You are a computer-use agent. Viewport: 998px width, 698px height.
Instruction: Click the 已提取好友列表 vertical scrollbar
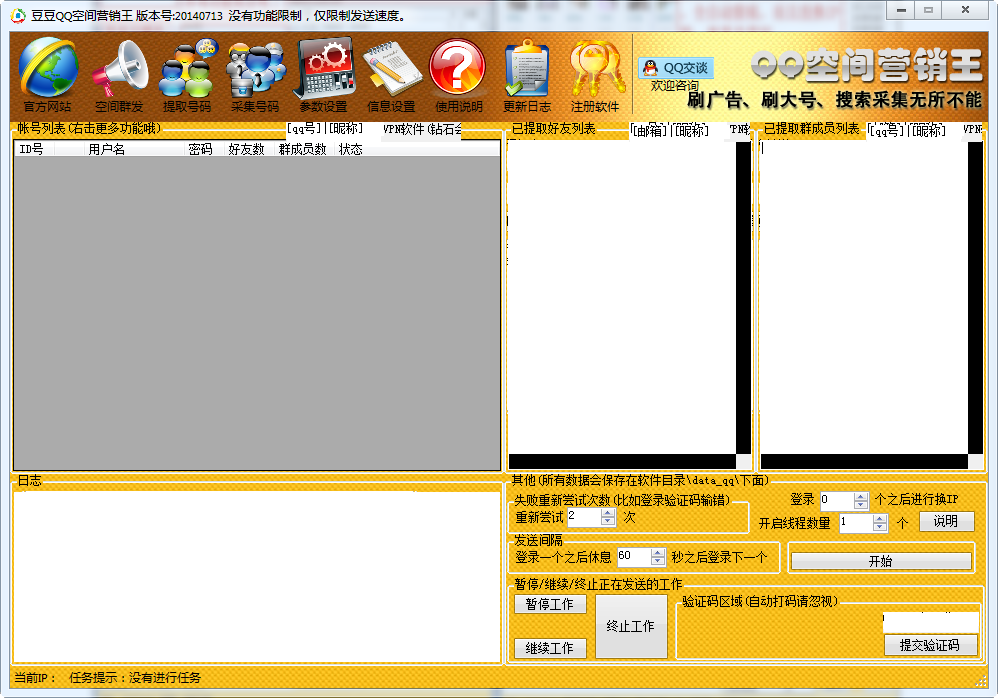coord(743,297)
